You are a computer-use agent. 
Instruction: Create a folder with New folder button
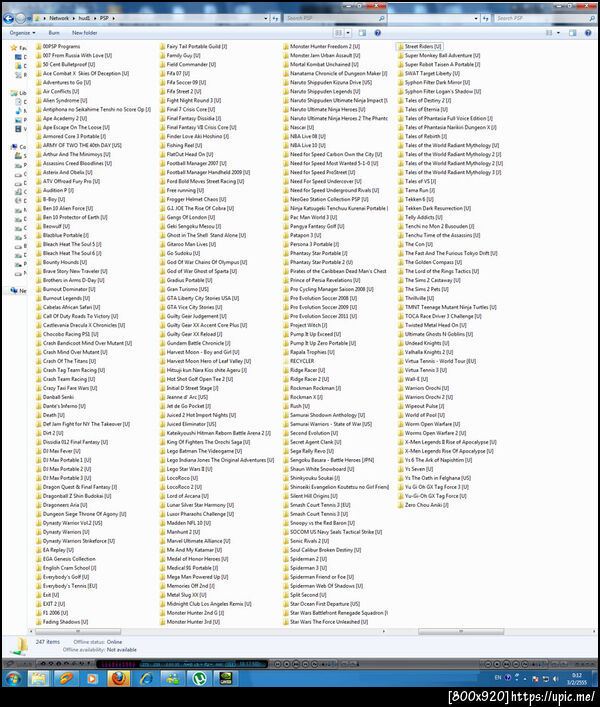point(84,33)
